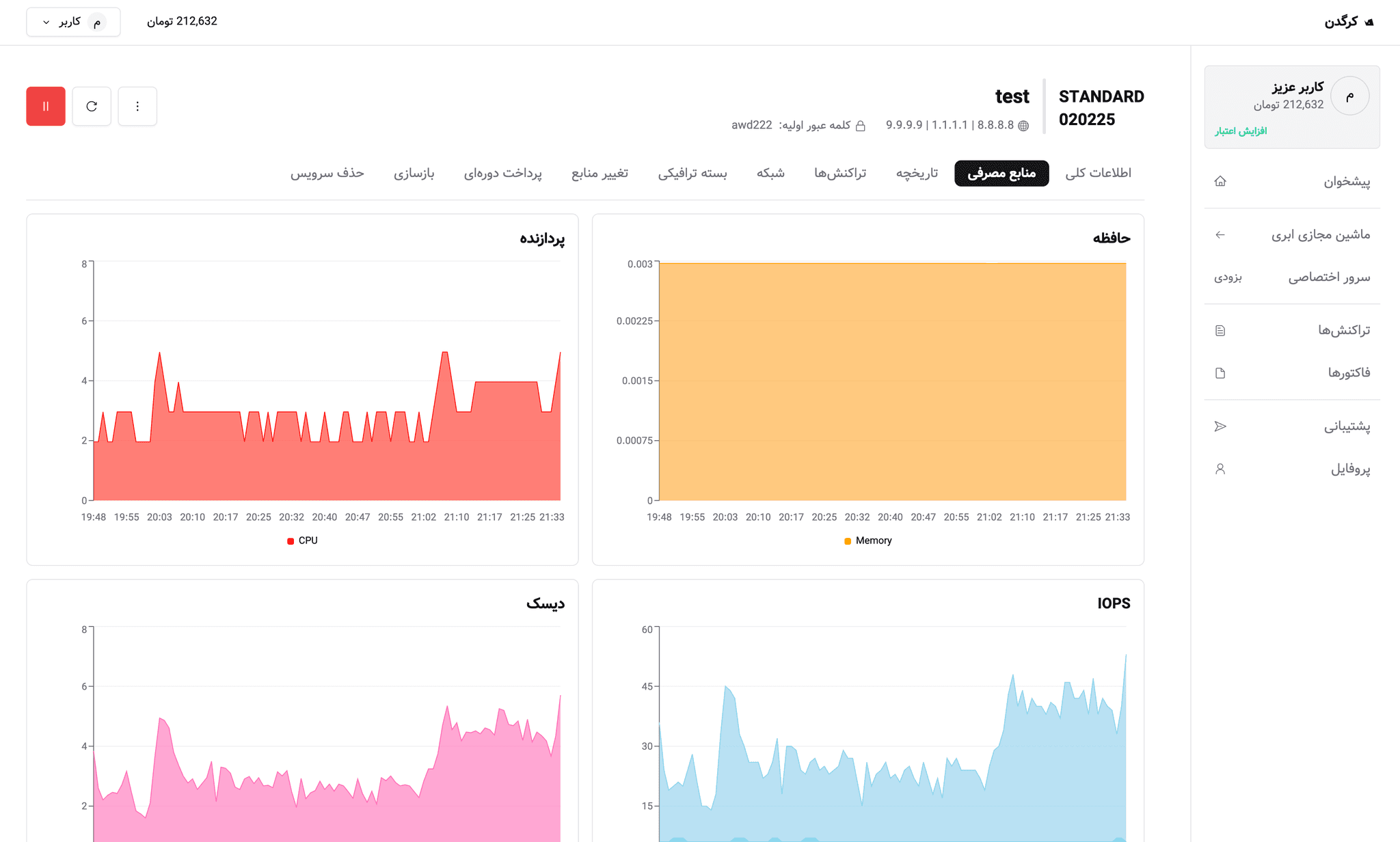Open the تغییر منابع tab
Screen dimensions: 1400x842
coord(600,173)
